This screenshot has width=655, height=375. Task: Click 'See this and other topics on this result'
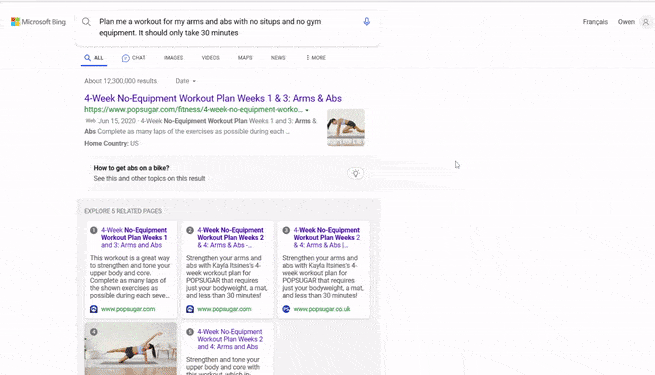150,178
